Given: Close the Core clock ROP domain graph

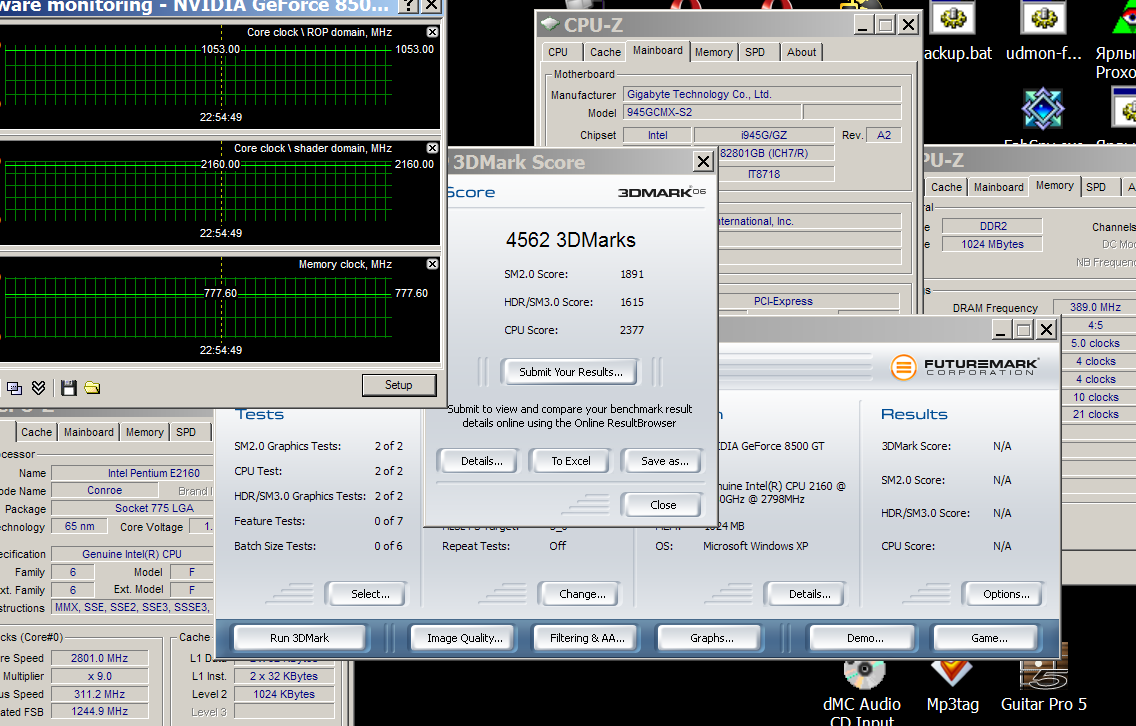Looking at the screenshot, I should point(433,32).
